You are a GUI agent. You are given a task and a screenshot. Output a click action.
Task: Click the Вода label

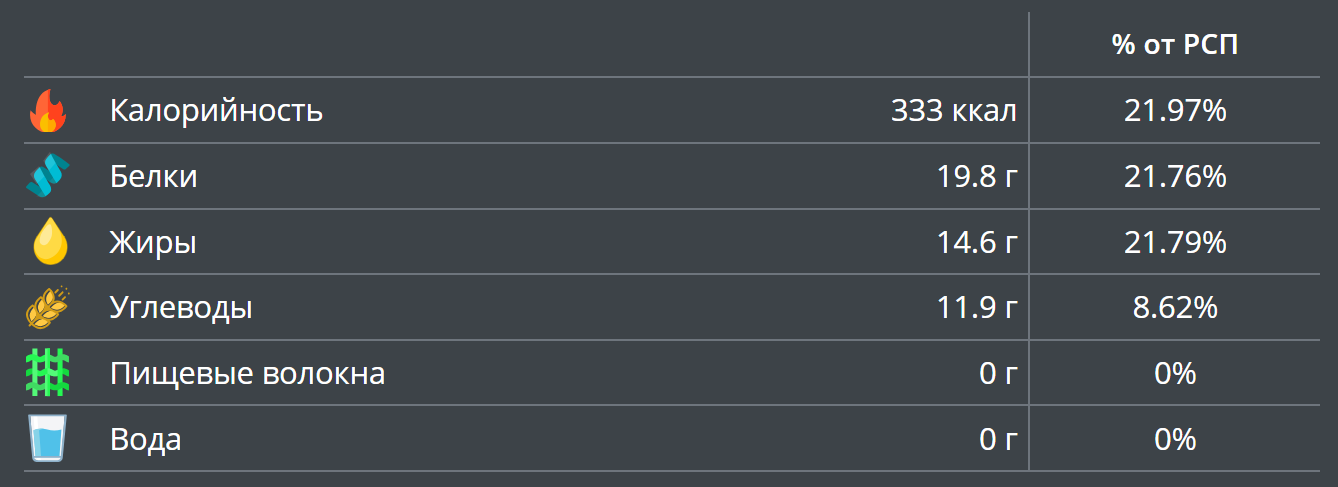pos(145,439)
